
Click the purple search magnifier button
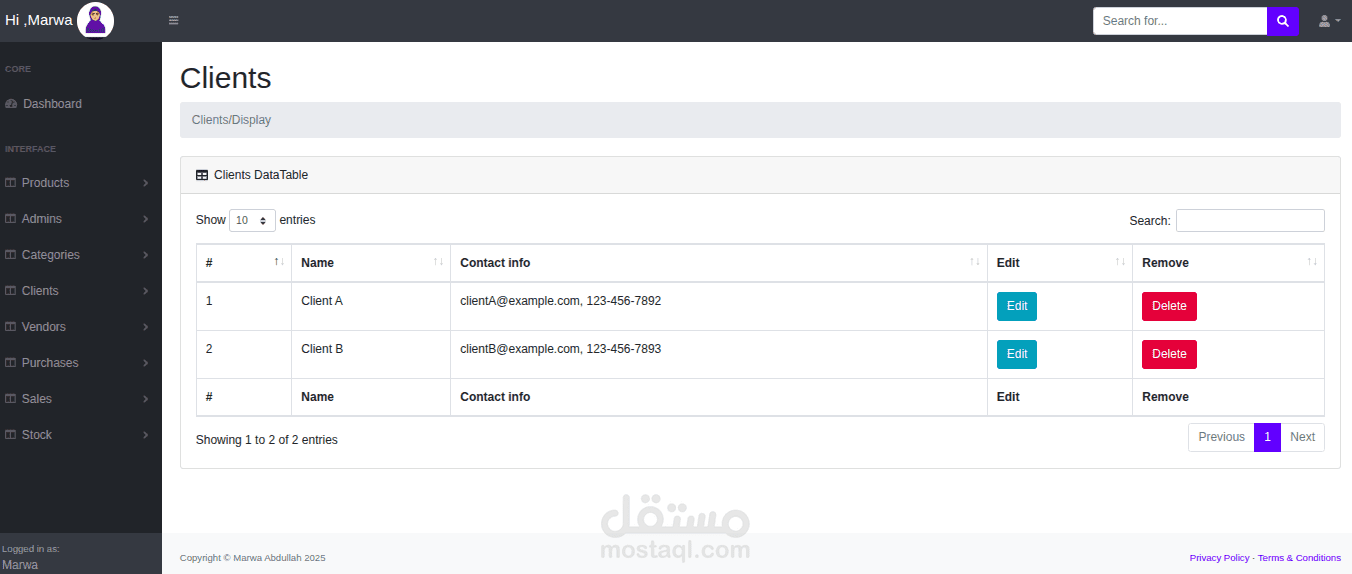[1283, 21]
